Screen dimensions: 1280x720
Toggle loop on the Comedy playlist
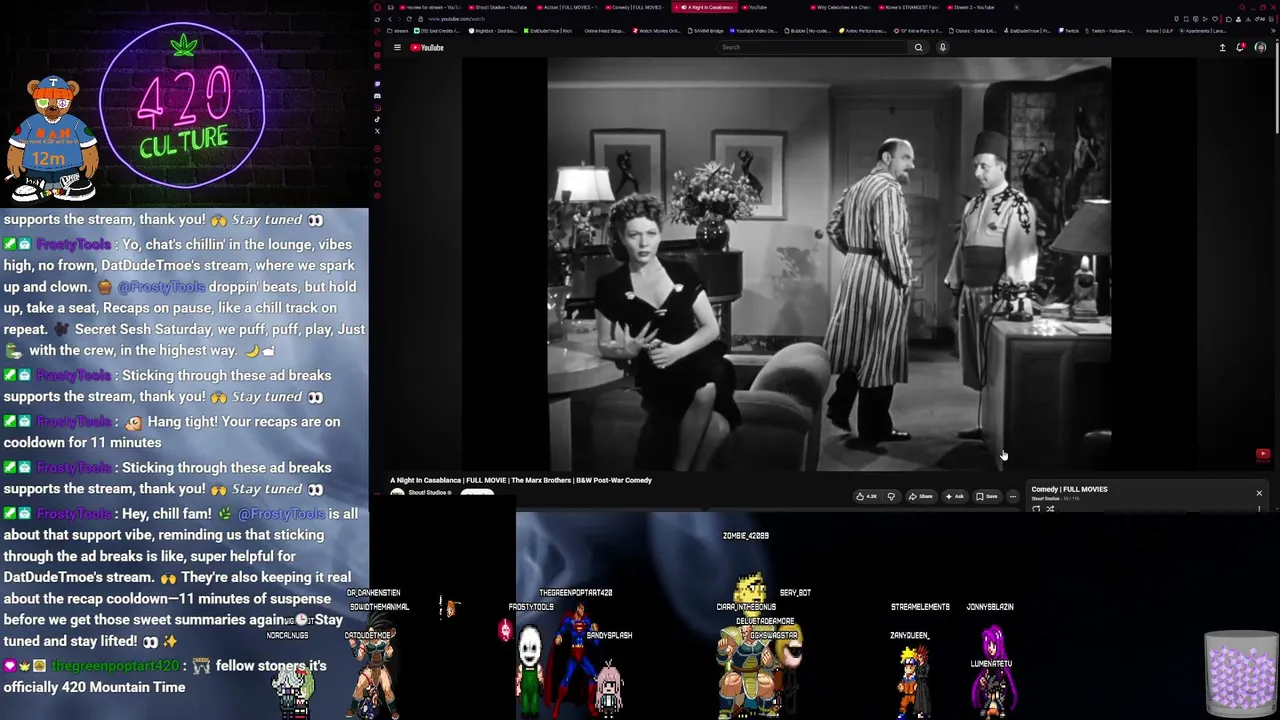tap(1036, 509)
